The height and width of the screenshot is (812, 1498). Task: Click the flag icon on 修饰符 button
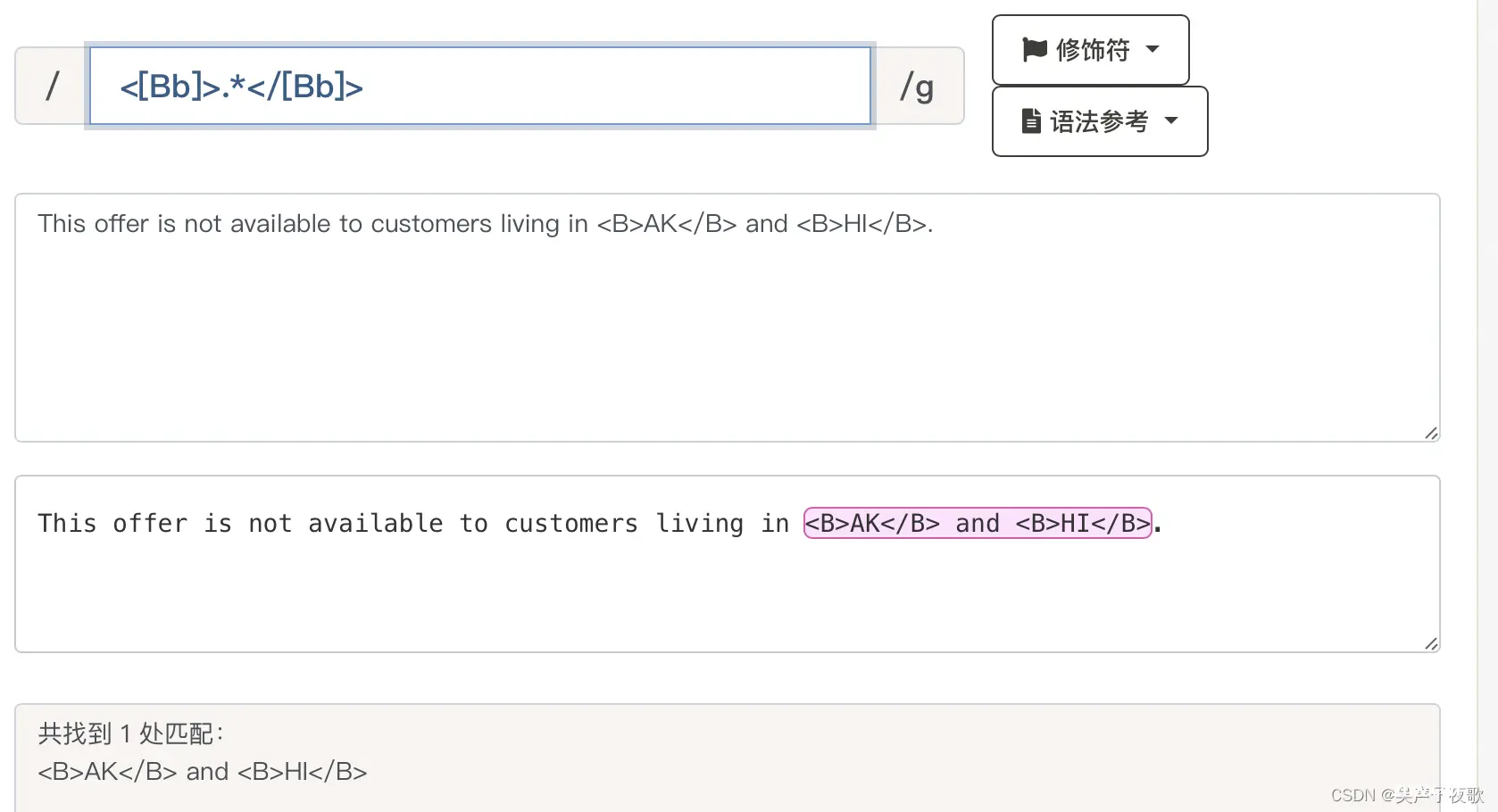[1034, 49]
